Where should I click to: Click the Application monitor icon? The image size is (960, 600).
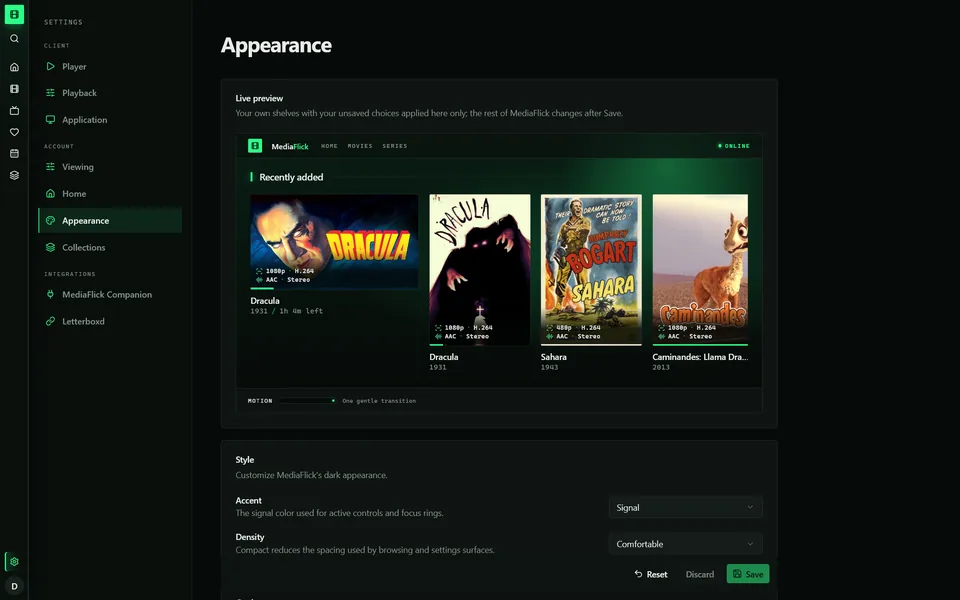pos(50,119)
